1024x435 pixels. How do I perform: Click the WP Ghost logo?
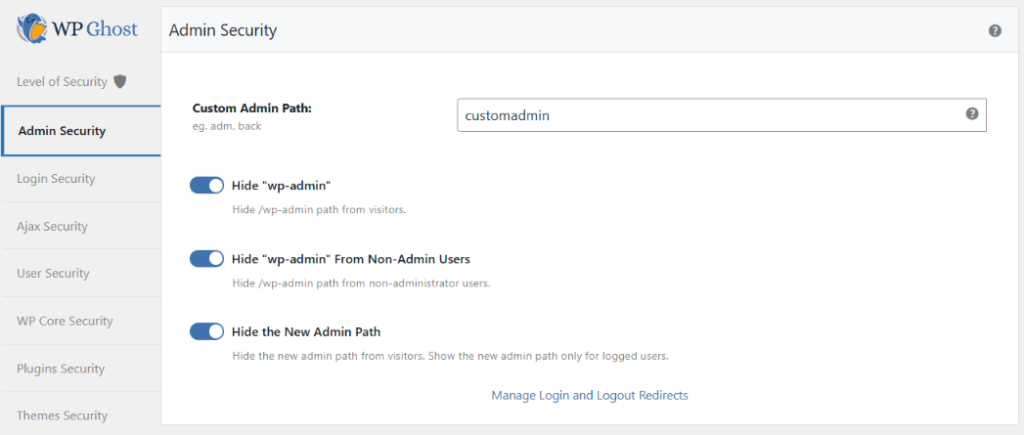[77, 29]
